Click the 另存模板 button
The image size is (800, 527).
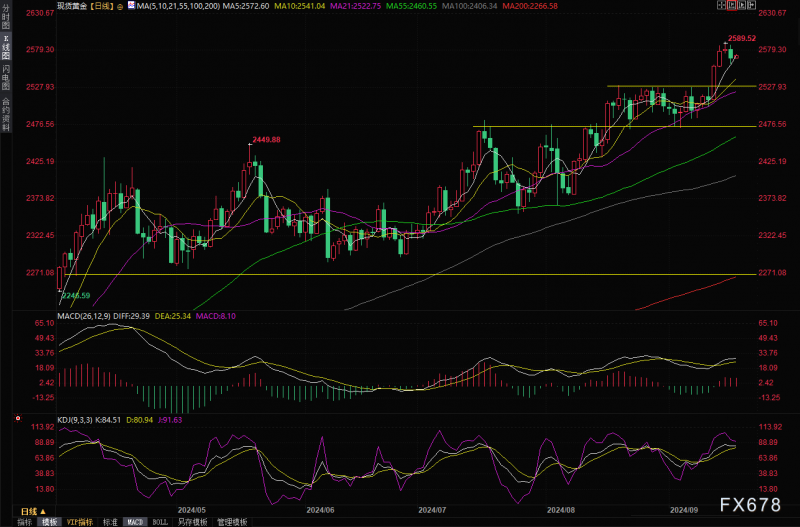click(192, 522)
